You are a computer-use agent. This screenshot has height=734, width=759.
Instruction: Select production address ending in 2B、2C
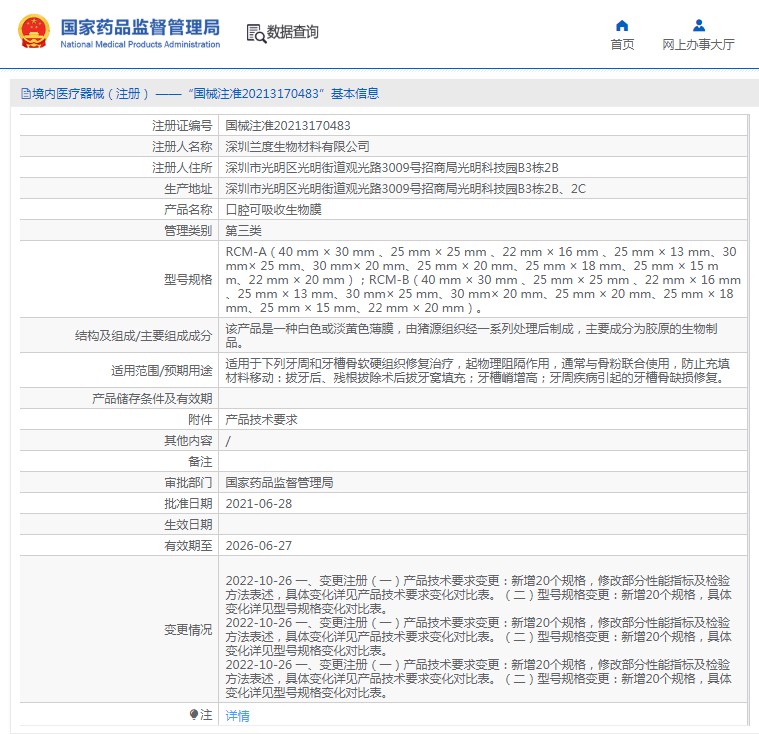[x=406, y=189]
